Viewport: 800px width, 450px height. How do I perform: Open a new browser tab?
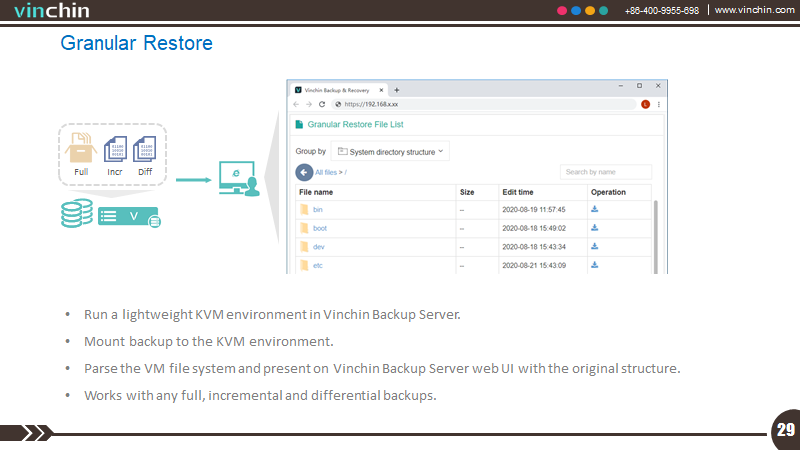click(x=396, y=90)
